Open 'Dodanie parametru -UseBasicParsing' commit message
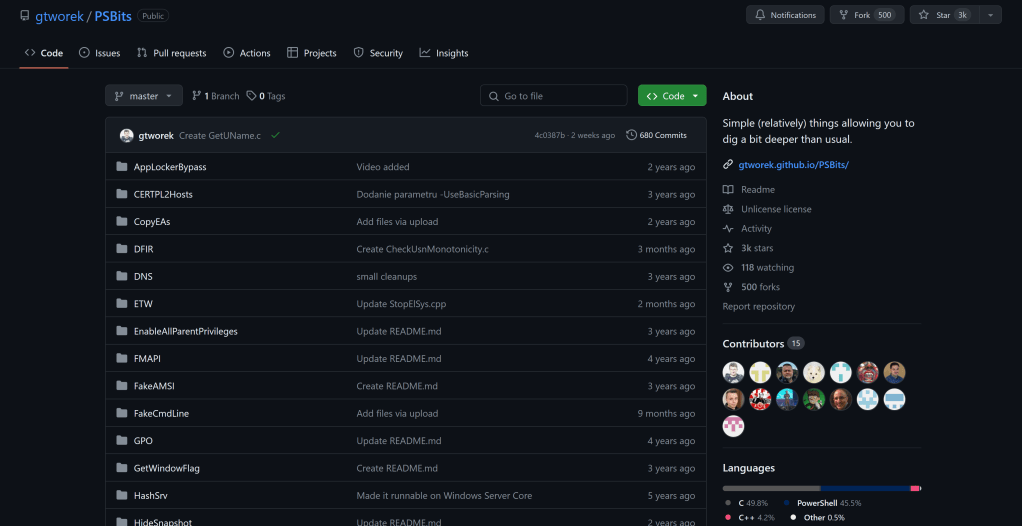Image resolution: width=1022 pixels, height=526 pixels. point(433,194)
